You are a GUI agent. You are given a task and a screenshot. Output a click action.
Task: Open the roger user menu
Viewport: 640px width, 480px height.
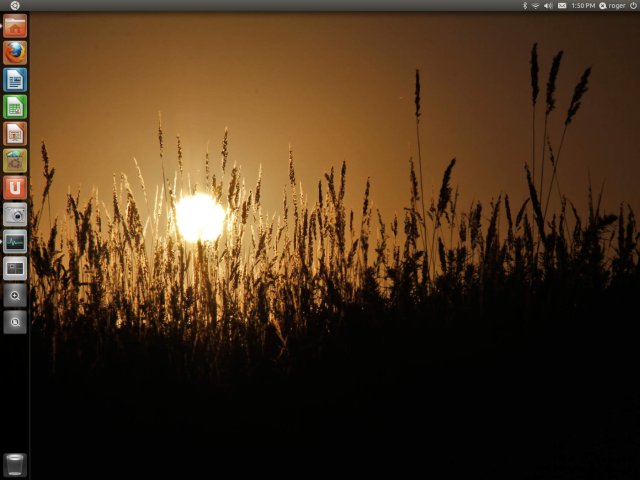click(x=612, y=6)
